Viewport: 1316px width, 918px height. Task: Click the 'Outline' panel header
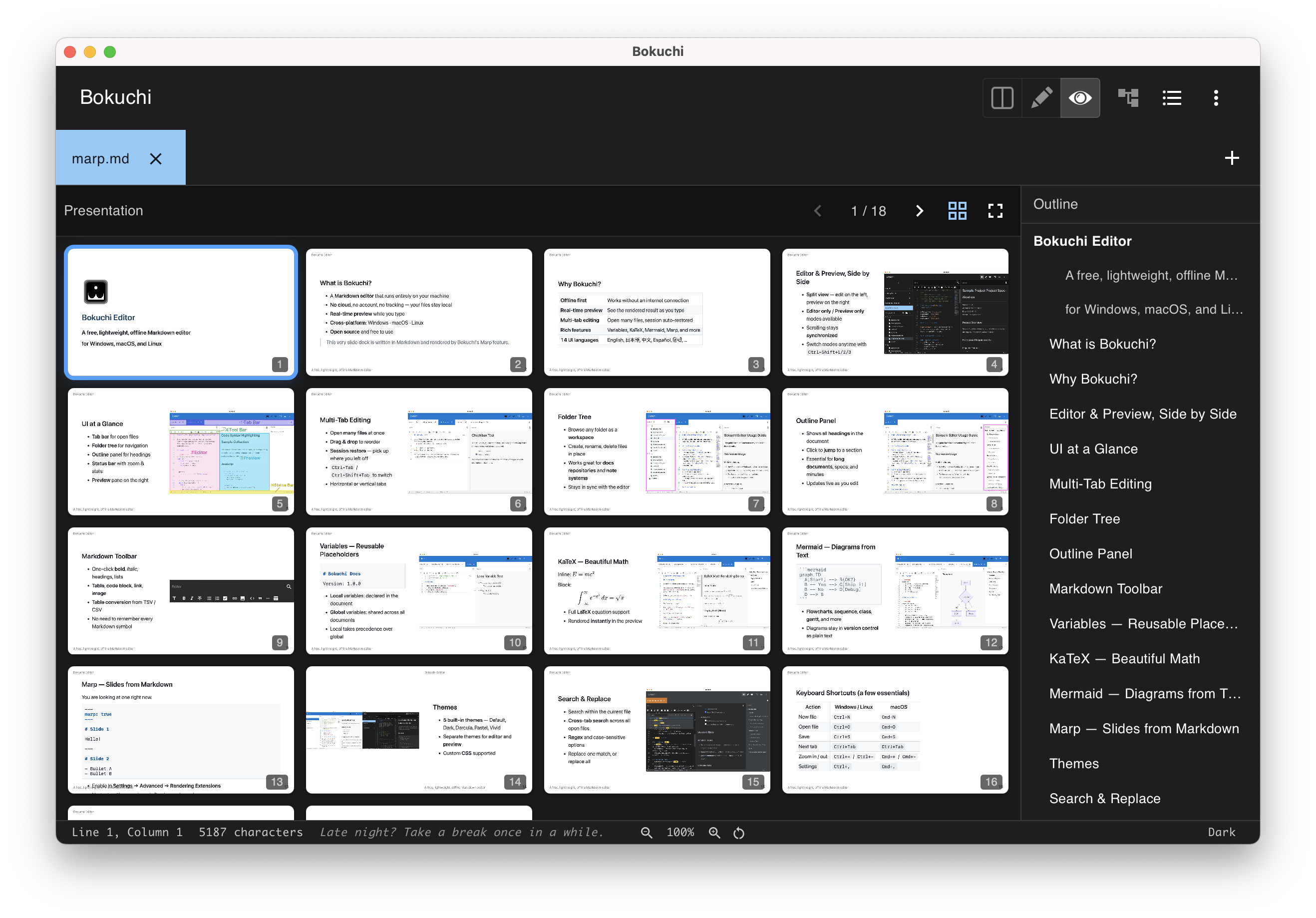point(1055,204)
